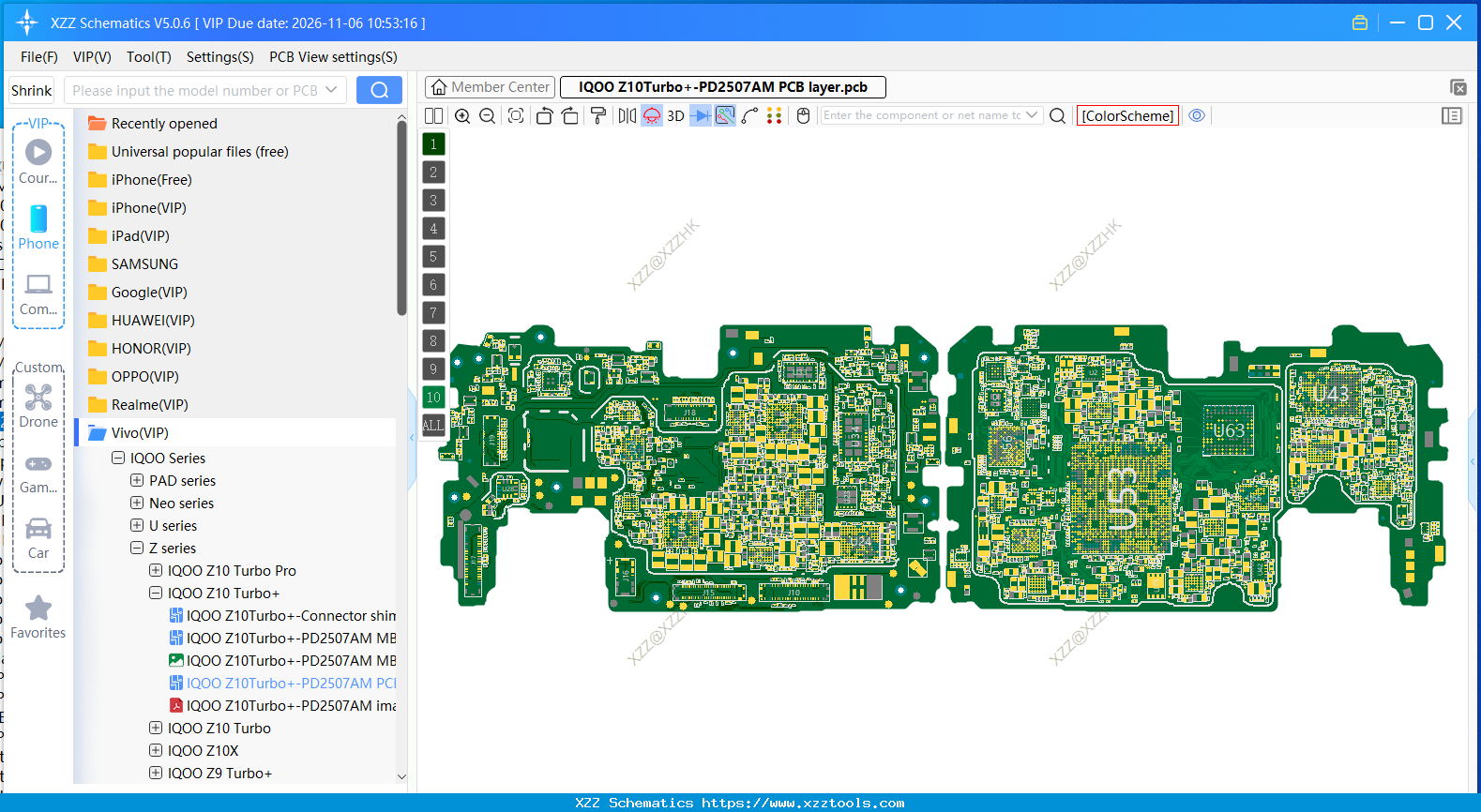This screenshot has height=812, width=1481.
Task: Collapse the IQOO Z10 Turbo+ node
Action: 156,593
